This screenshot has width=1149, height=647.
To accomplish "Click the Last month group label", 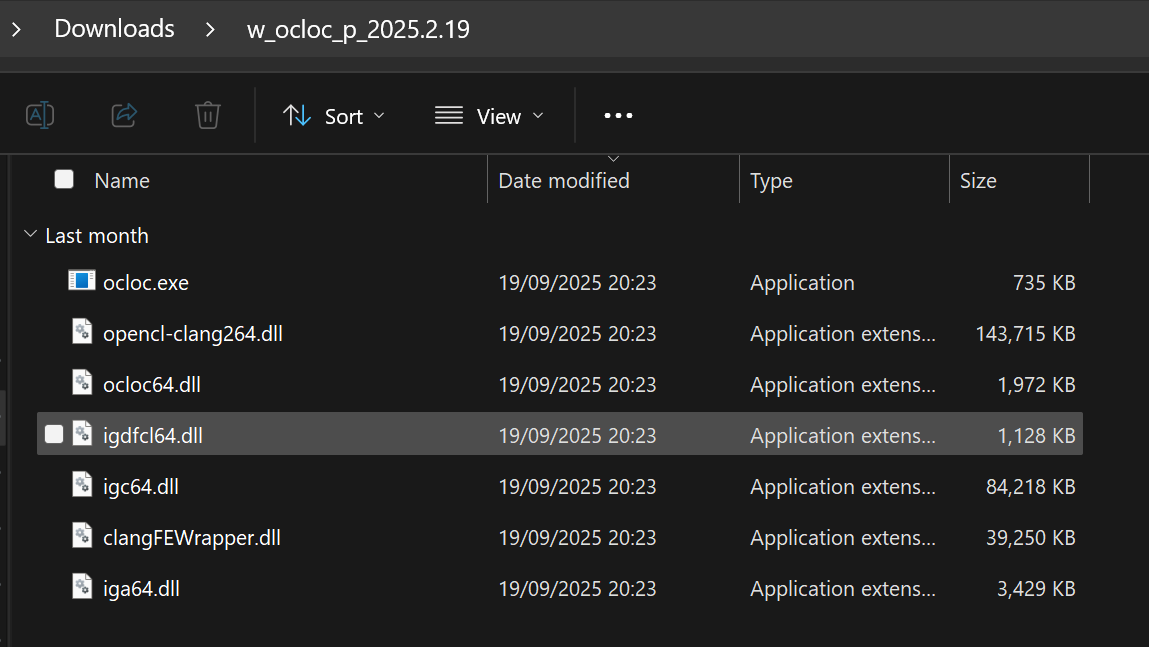I will point(97,236).
